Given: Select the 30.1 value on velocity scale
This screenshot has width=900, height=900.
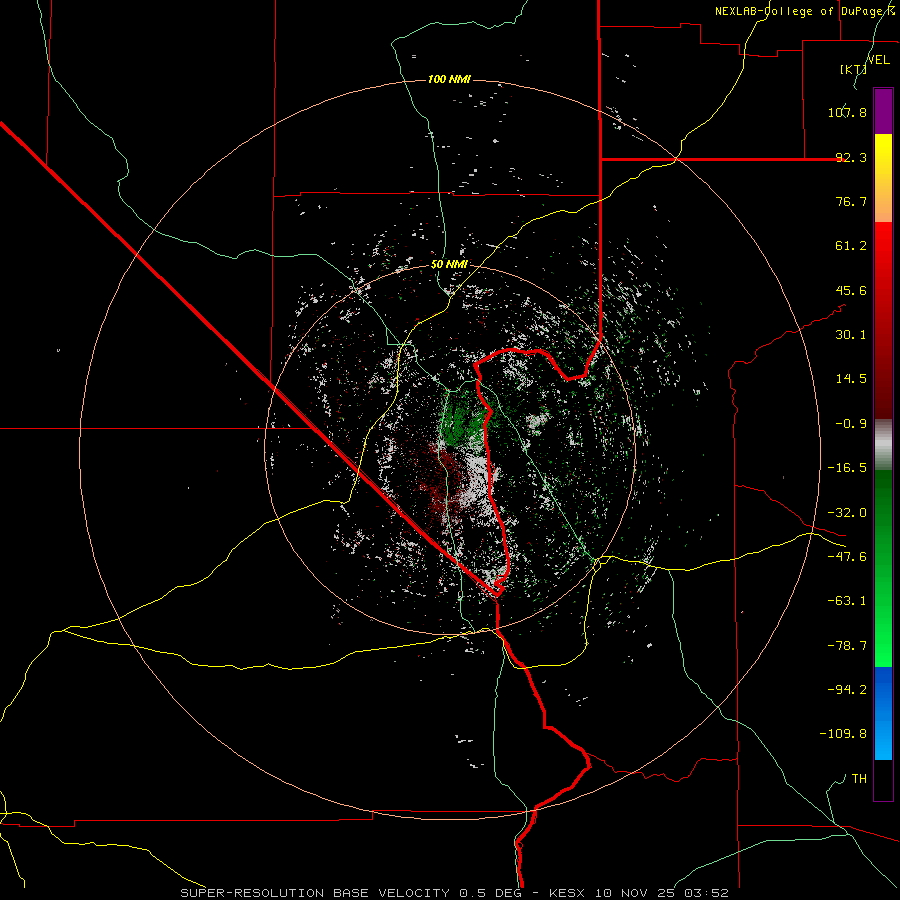Looking at the screenshot, I should click(x=851, y=335).
